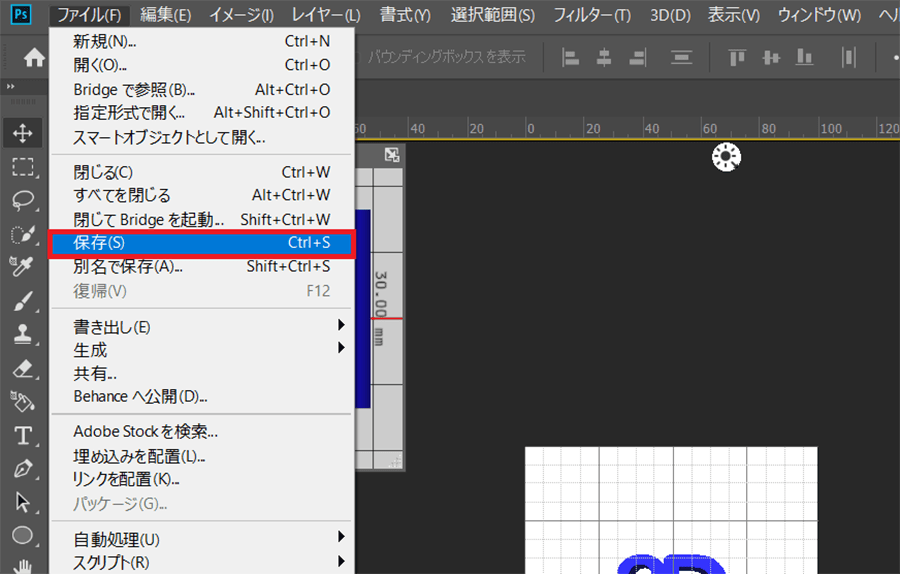Choose 開く(O)... menu entry
This screenshot has width=900, height=574.
201,65
